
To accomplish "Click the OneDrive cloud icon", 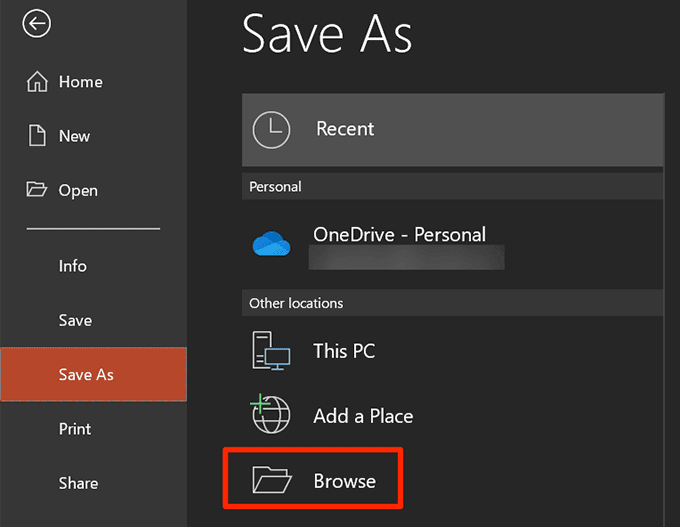I will pyautogui.click(x=272, y=245).
